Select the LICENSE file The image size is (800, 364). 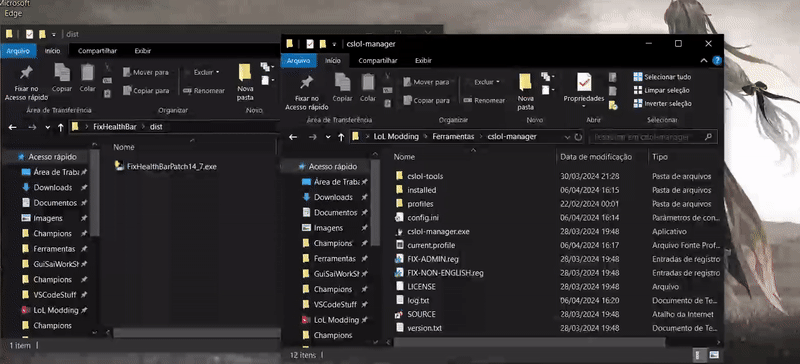pyautogui.click(x=415, y=286)
